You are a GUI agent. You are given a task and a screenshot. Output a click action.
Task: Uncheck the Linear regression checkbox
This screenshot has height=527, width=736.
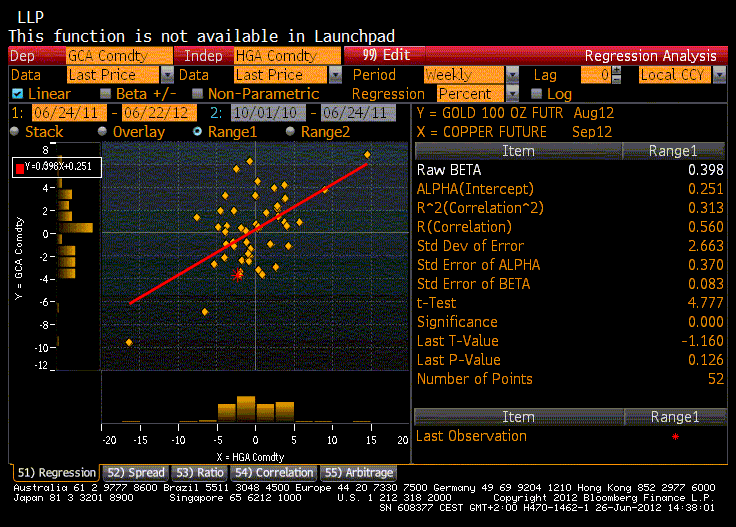tap(17, 94)
